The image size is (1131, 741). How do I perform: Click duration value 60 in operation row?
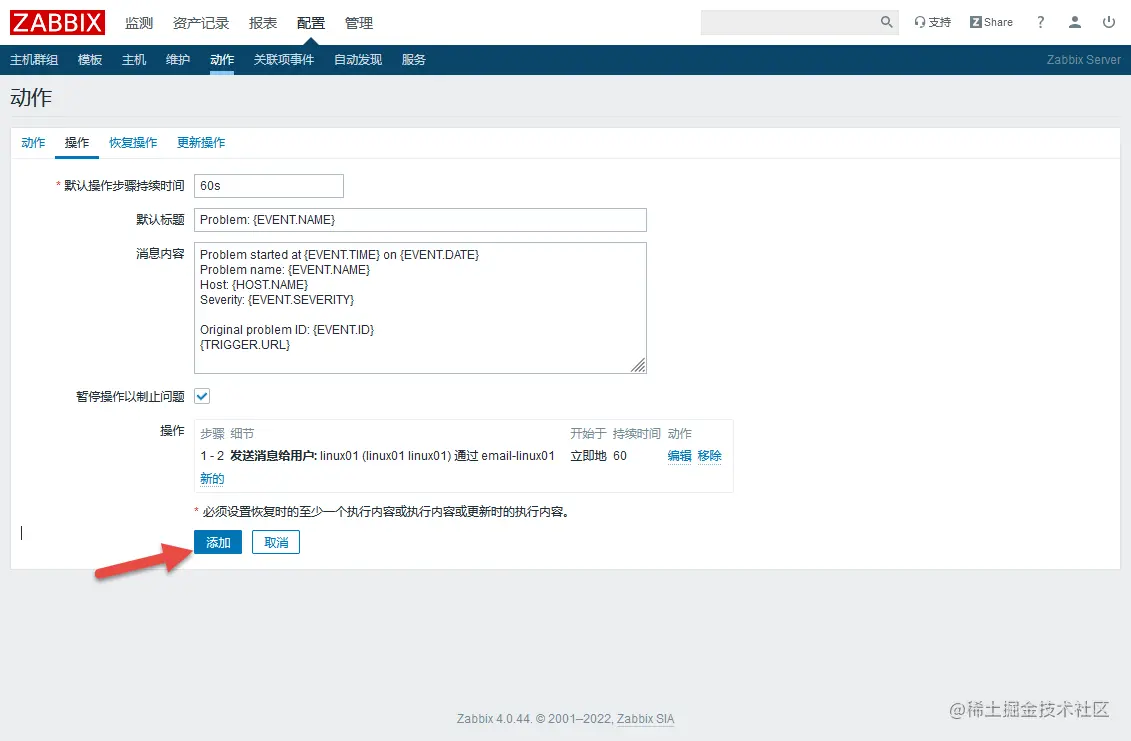620,456
